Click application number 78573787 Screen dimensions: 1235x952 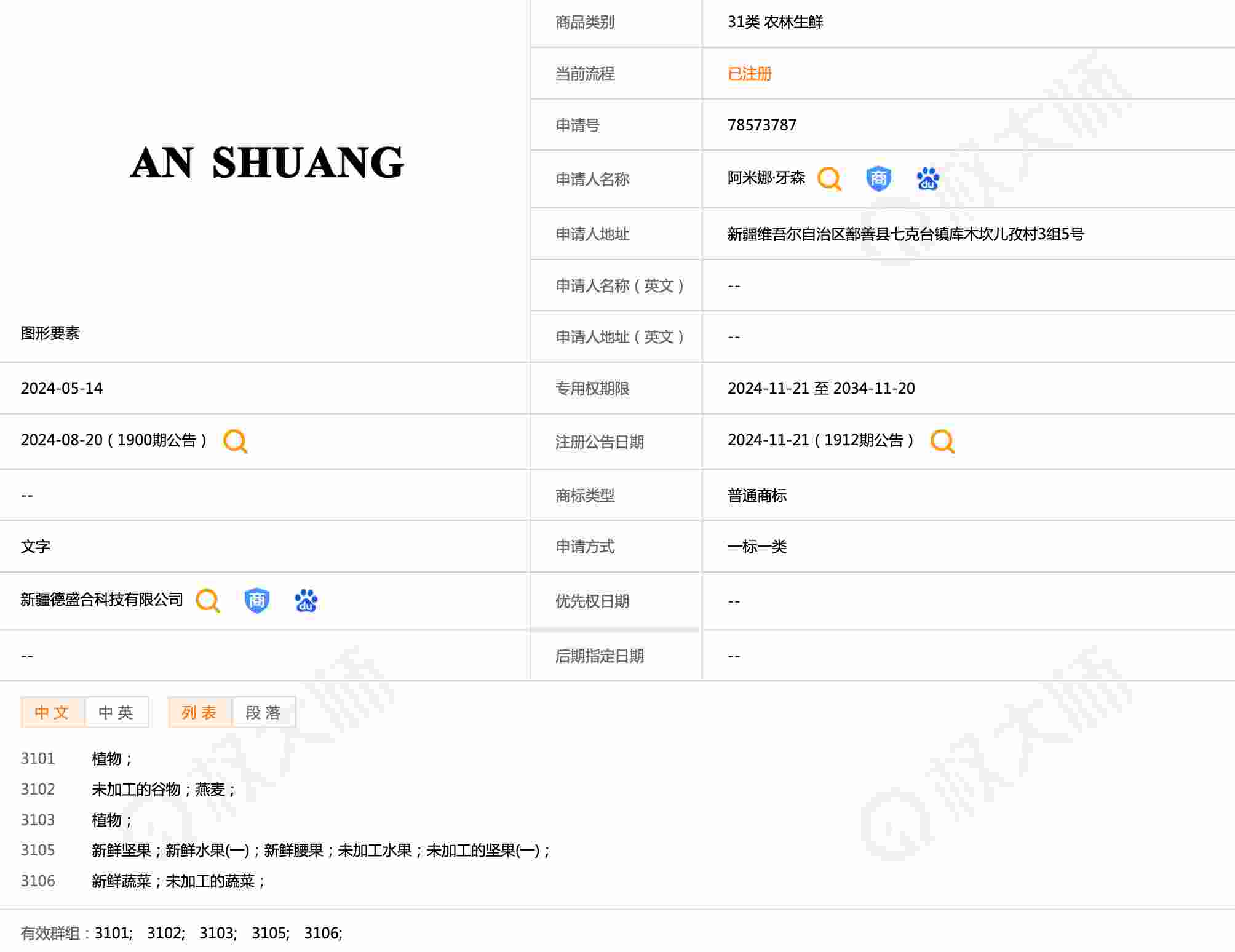point(761,125)
